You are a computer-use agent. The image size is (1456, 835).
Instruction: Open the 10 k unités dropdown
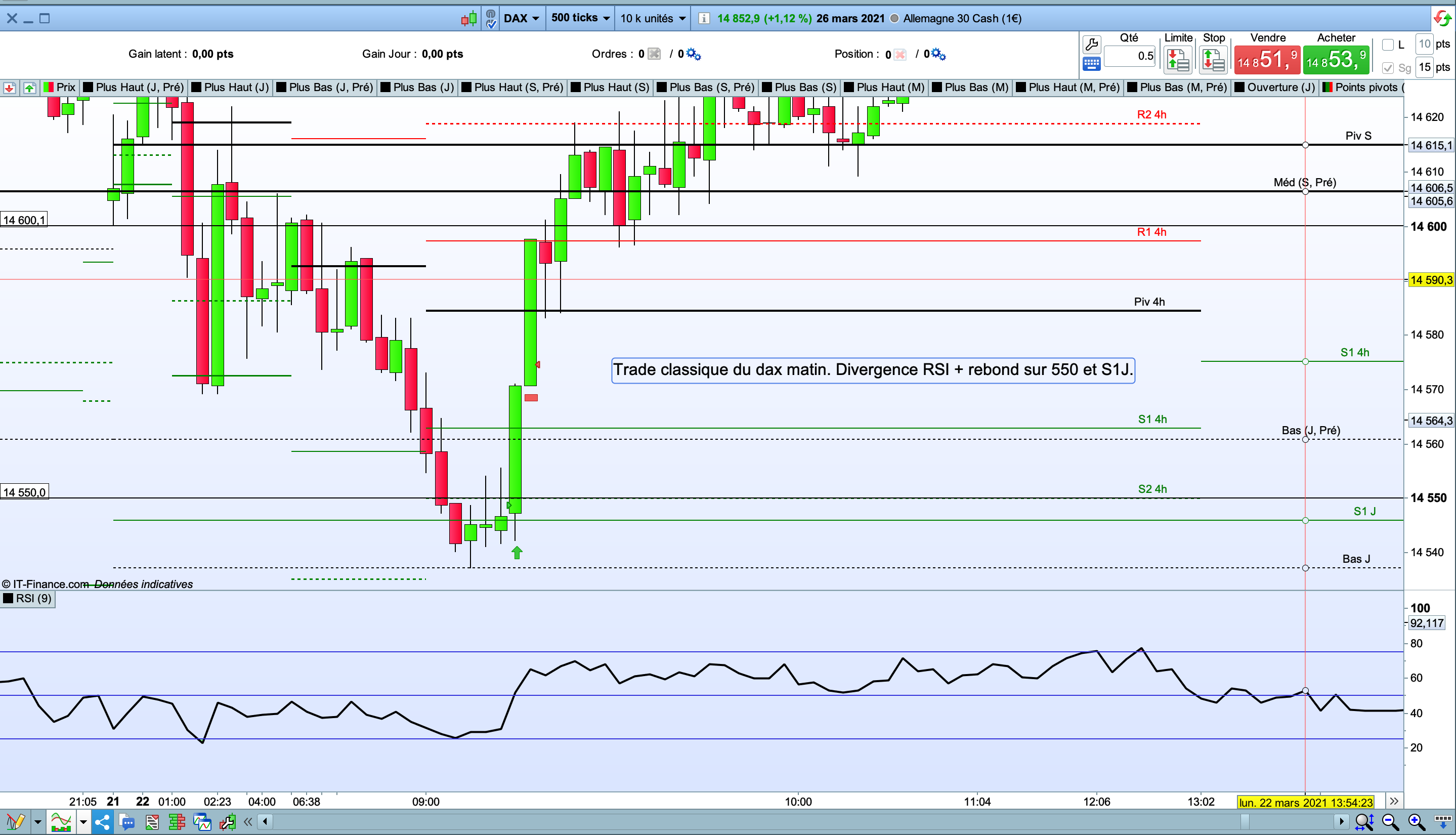click(x=652, y=18)
